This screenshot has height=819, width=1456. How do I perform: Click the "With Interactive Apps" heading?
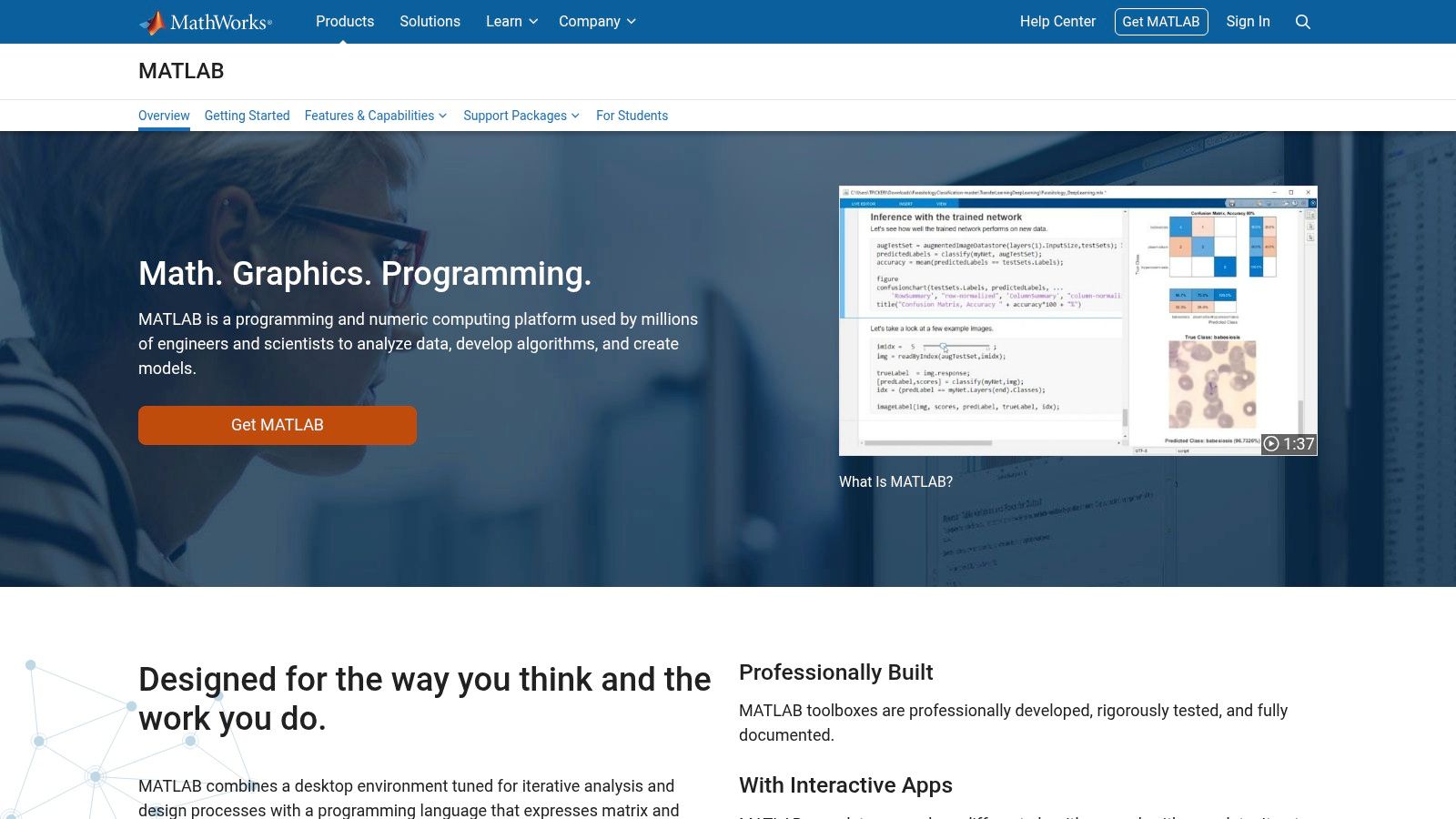(x=845, y=785)
